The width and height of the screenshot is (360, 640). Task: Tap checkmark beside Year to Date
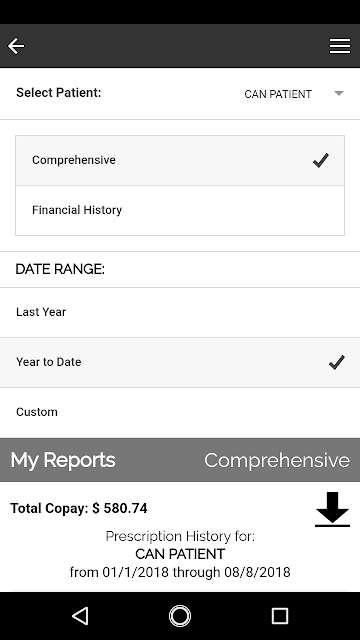pos(336,362)
